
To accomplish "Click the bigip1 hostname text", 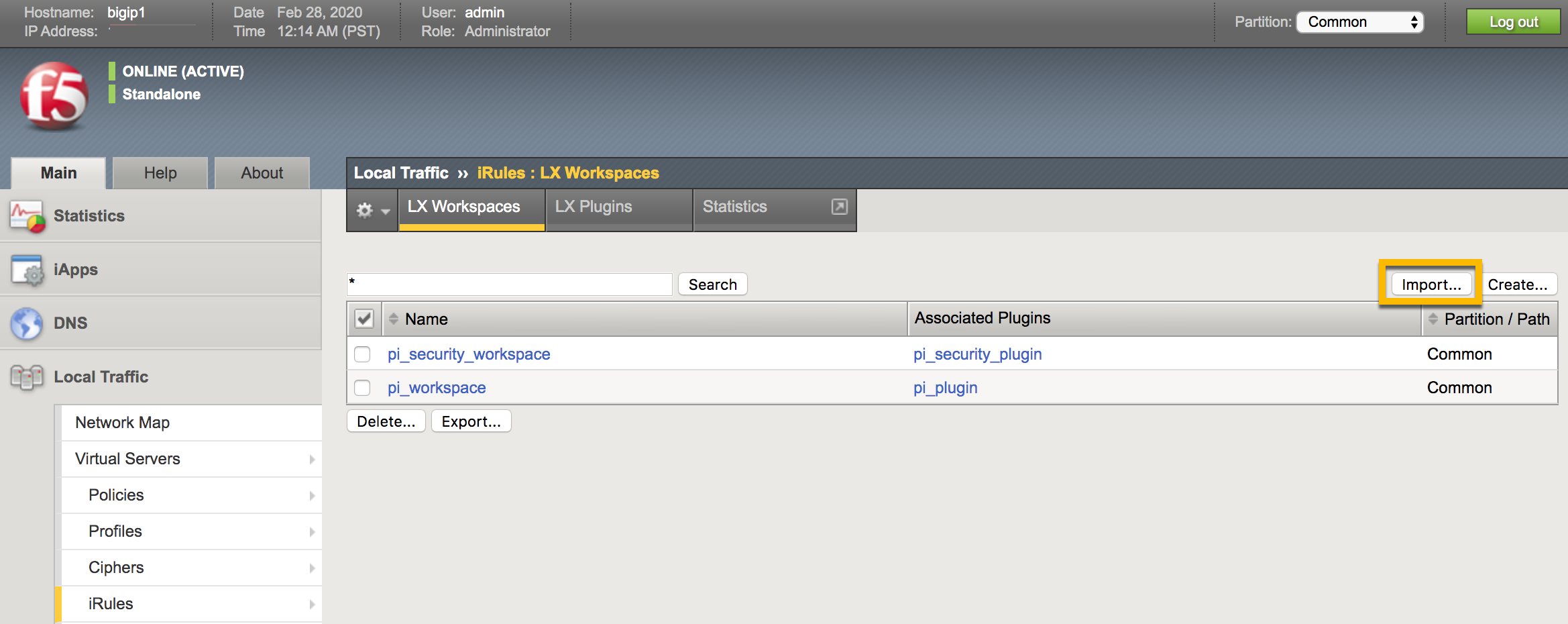I will pyautogui.click(x=126, y=13).
